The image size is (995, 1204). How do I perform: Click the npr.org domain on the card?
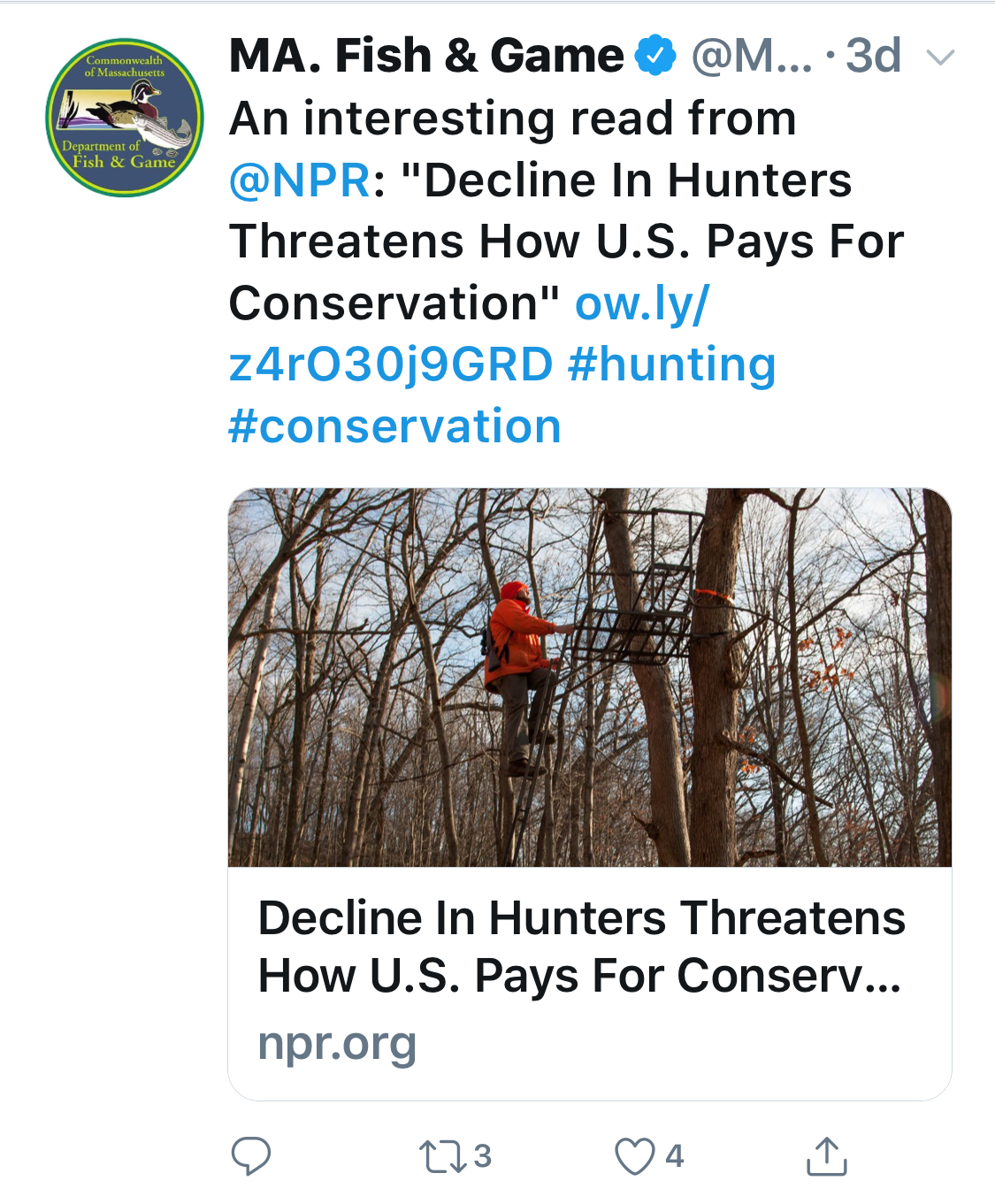337,1043
